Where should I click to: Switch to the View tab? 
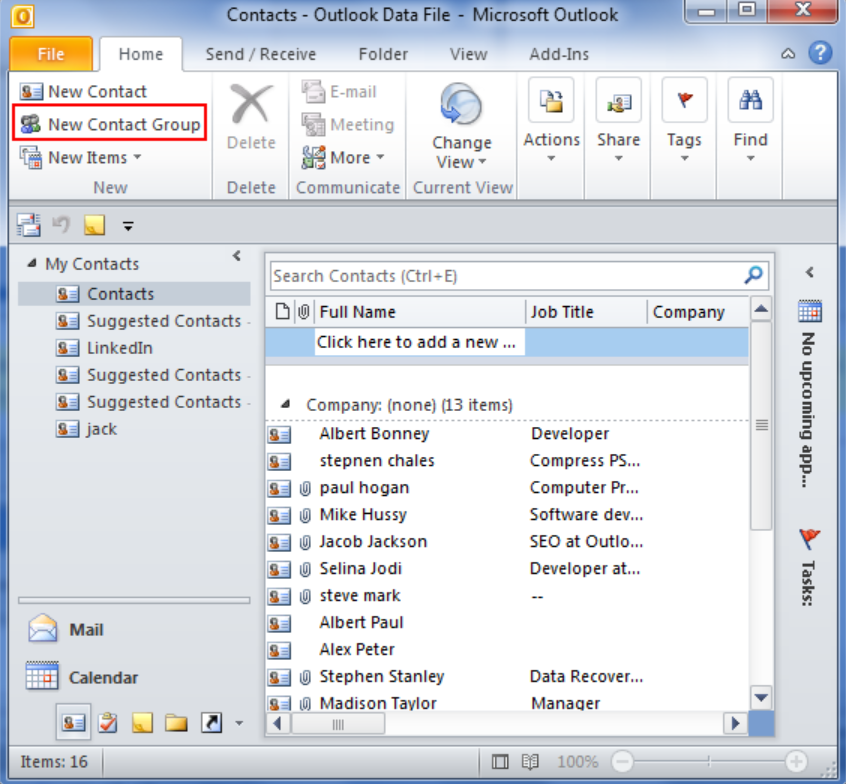pos(468,54)
